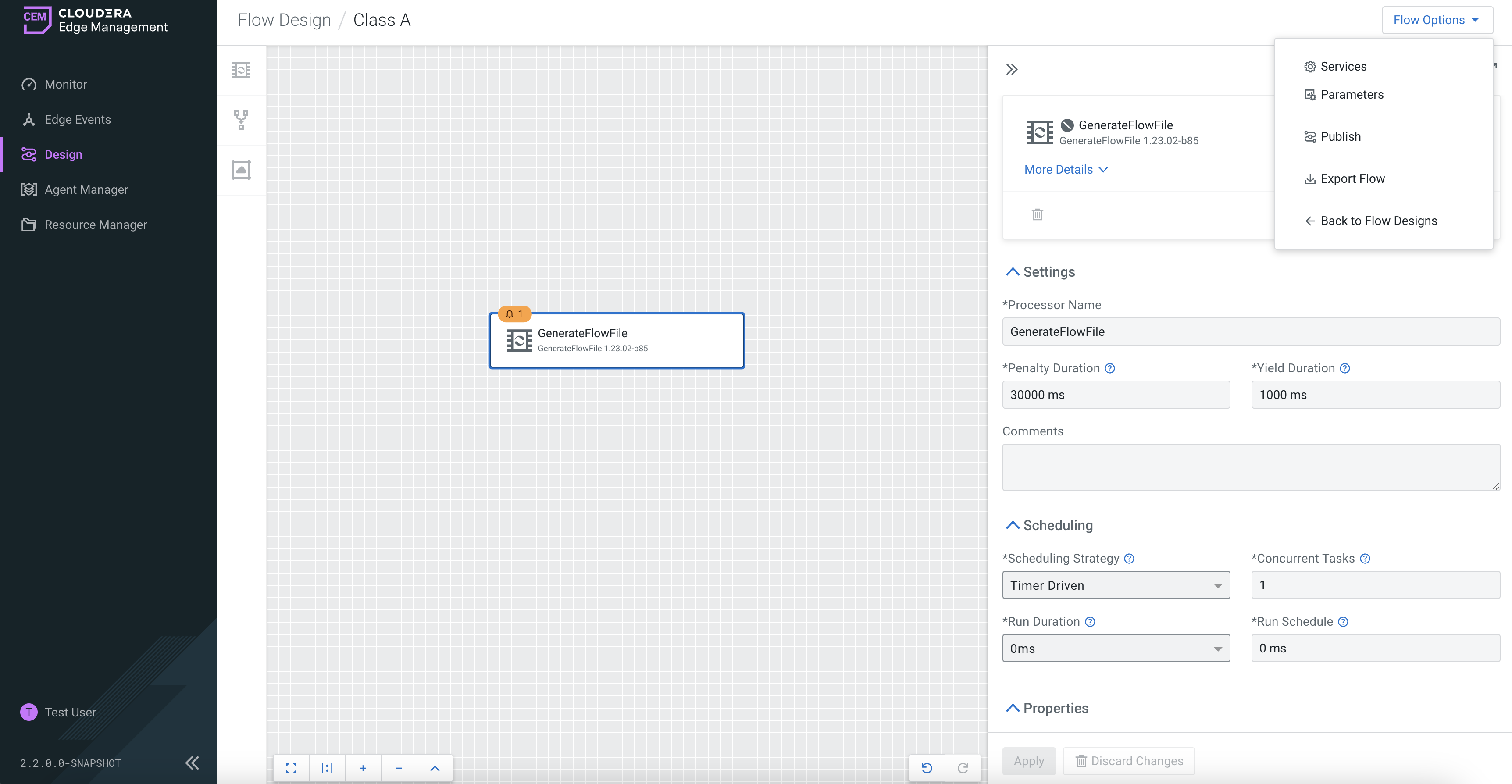Click the fit-to-screen canvas icon
The width and height of the screenshot is (1512, 784).
click(291, 768)
